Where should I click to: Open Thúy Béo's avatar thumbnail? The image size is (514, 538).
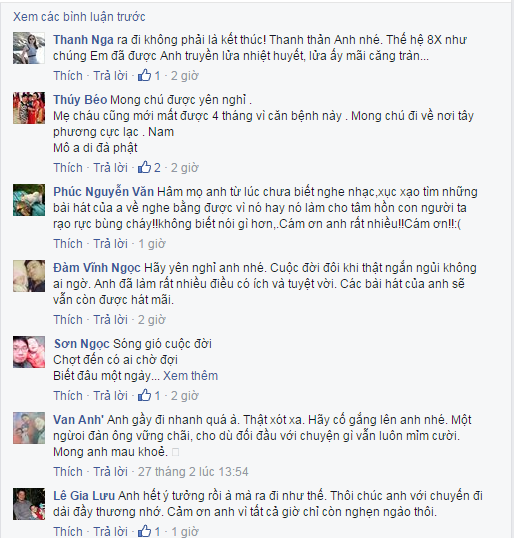click(x=29, y=108)
